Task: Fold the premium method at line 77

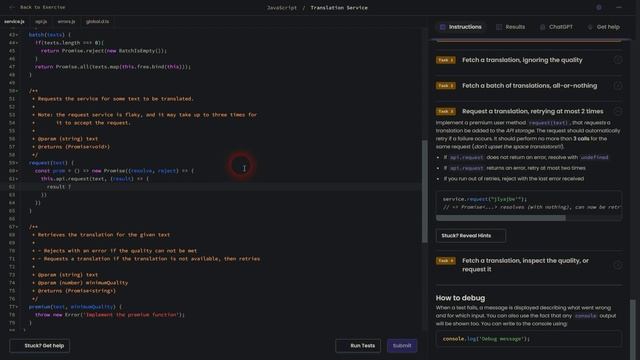Action: [x=17, y=307]
